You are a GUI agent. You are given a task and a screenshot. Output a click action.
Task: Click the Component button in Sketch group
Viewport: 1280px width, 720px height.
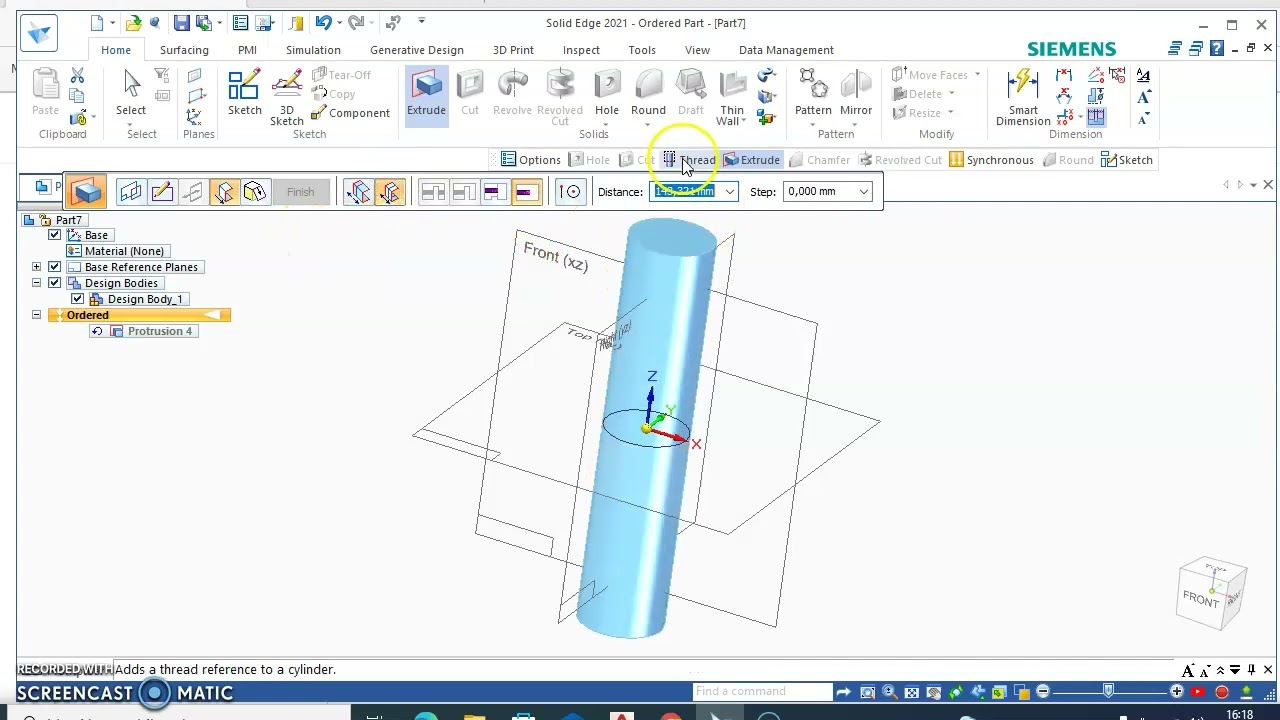(350, 113)
